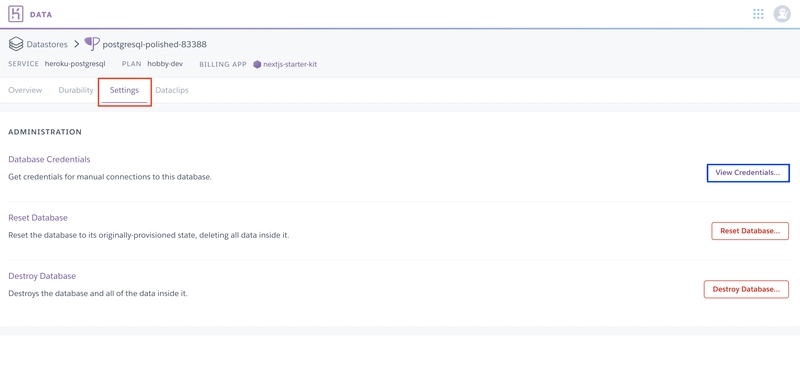
Task: Click the PLAN label
Action: click(x=132, y=64)
